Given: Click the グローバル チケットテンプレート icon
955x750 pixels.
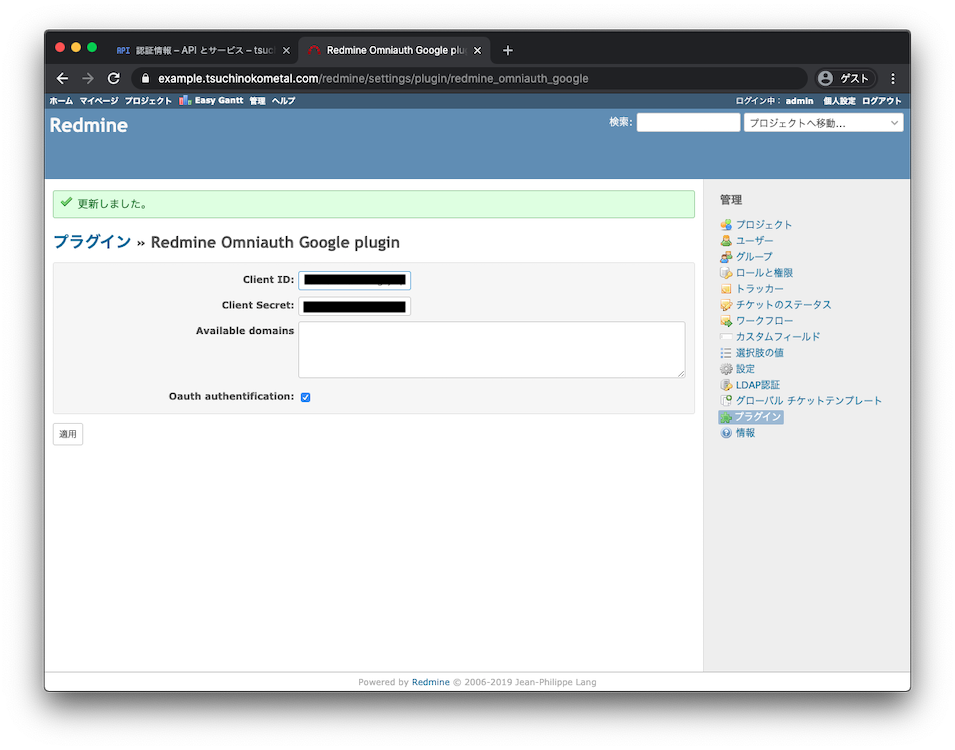Looking at the screenshot, I should point(725,401).
